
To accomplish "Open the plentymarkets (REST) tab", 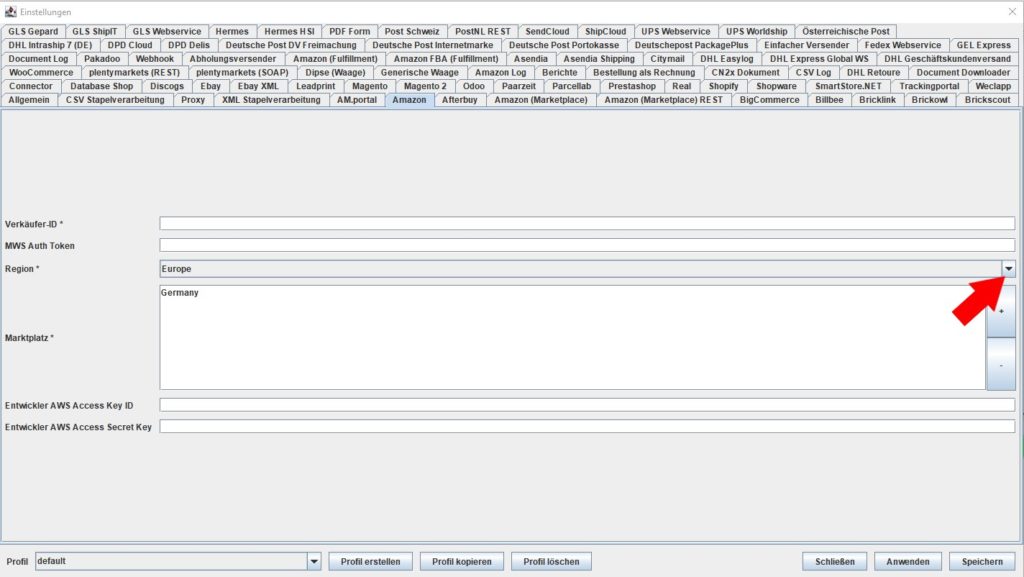I will (x=134, y=72).
